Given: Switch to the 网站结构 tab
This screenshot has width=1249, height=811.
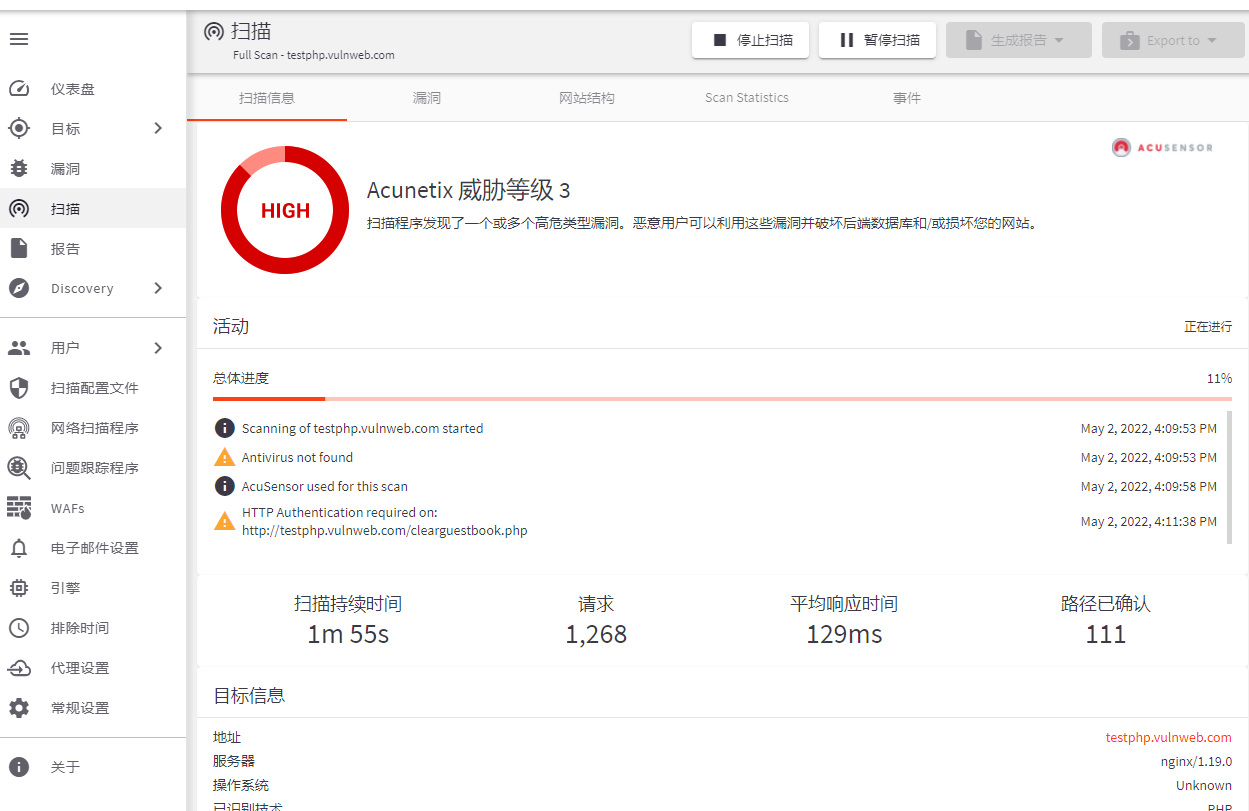Looking at the screenshot, I should pos(587,98).
